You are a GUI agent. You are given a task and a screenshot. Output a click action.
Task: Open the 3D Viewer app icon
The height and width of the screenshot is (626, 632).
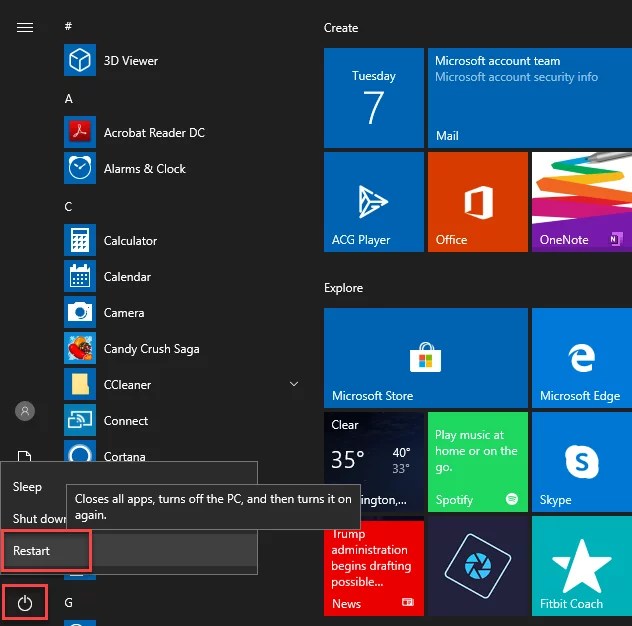coord(80,60)
